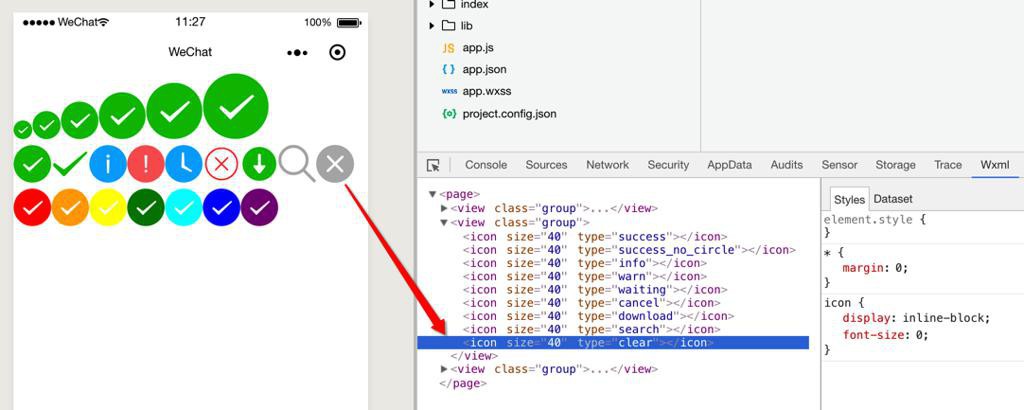Click the closing </page> tag

(x=462, y=383)
